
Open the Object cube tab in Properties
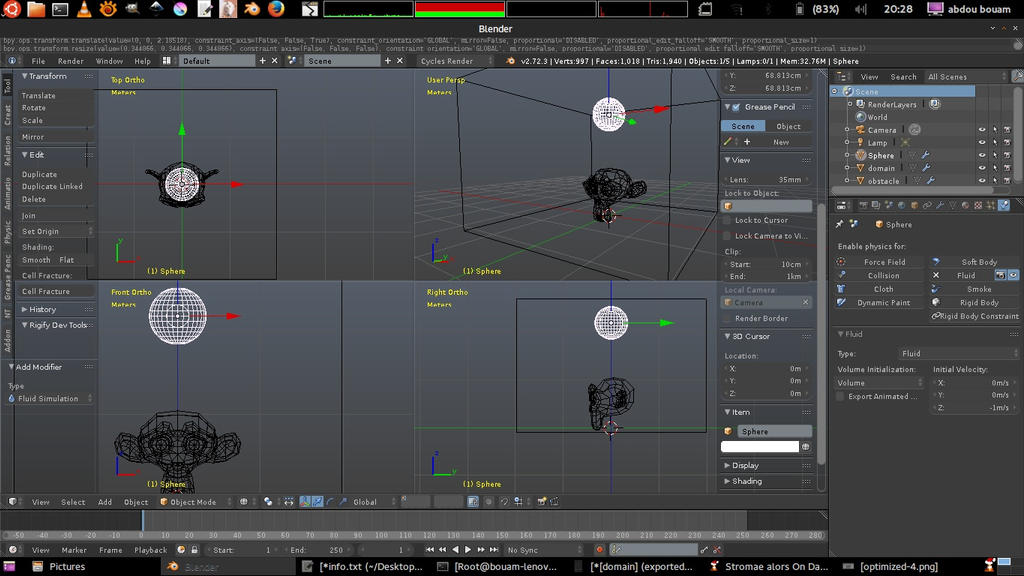(915, 205)
